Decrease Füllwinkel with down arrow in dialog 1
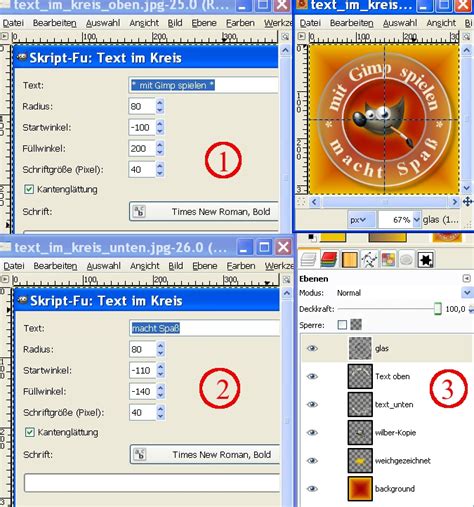 (x=160, y=152)
